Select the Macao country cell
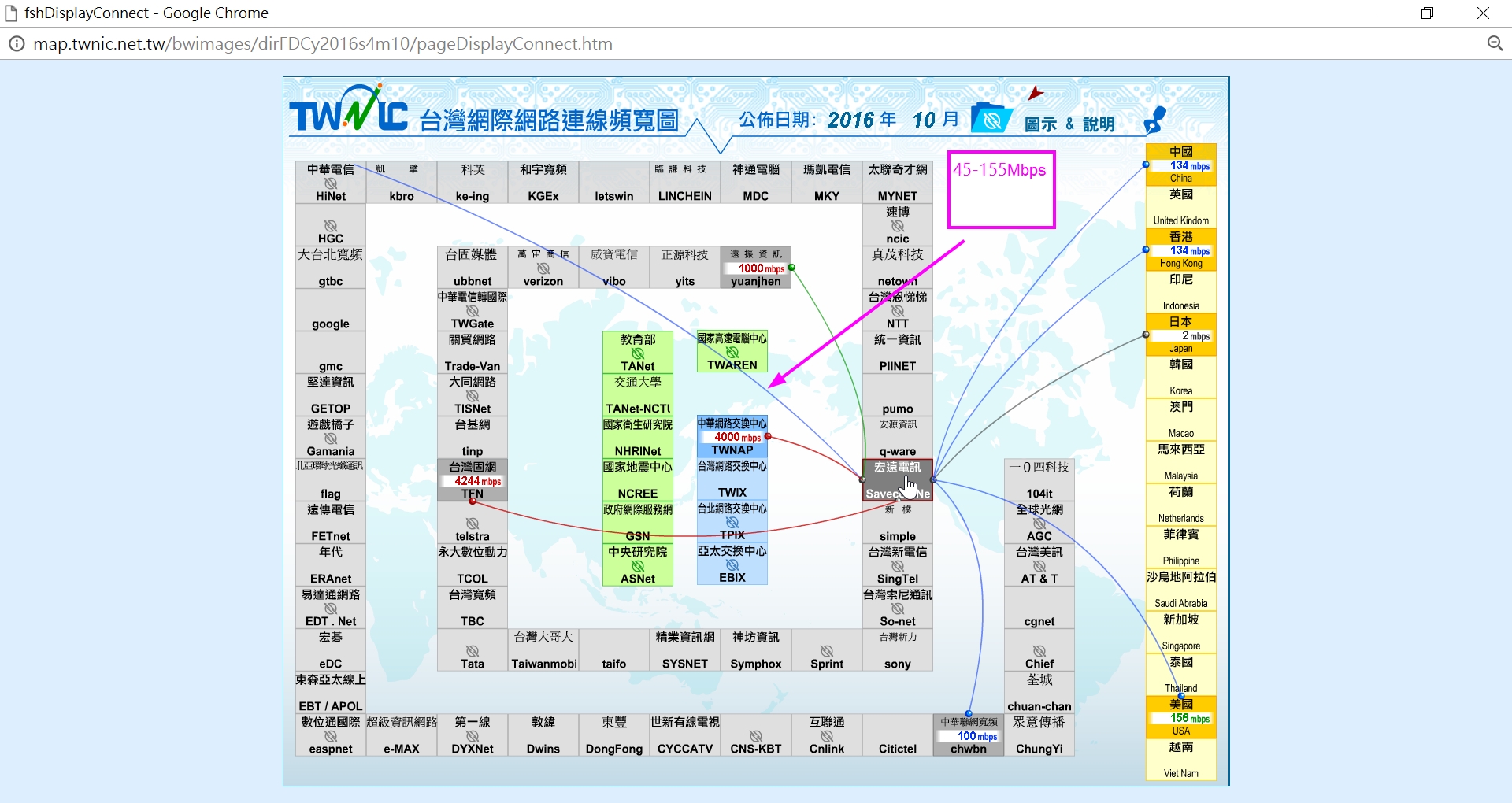This screenshot has width=1512, height=803. click(x=1181, y=420)
